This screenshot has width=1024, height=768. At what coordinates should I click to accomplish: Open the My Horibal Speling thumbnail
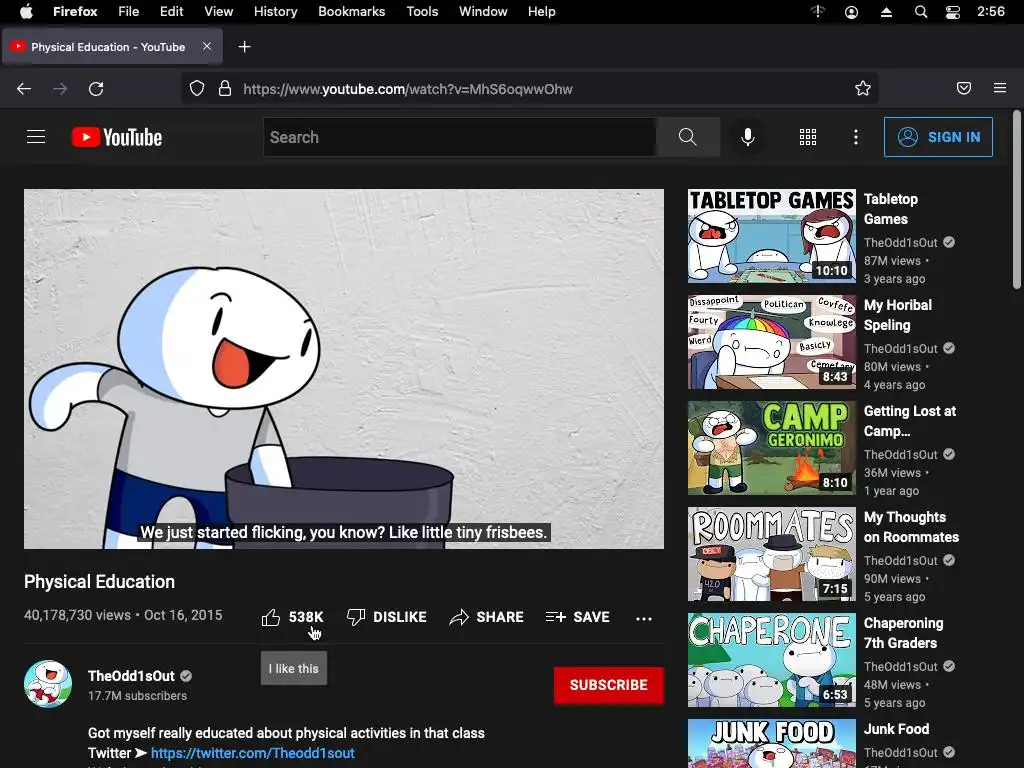(772, 342)
